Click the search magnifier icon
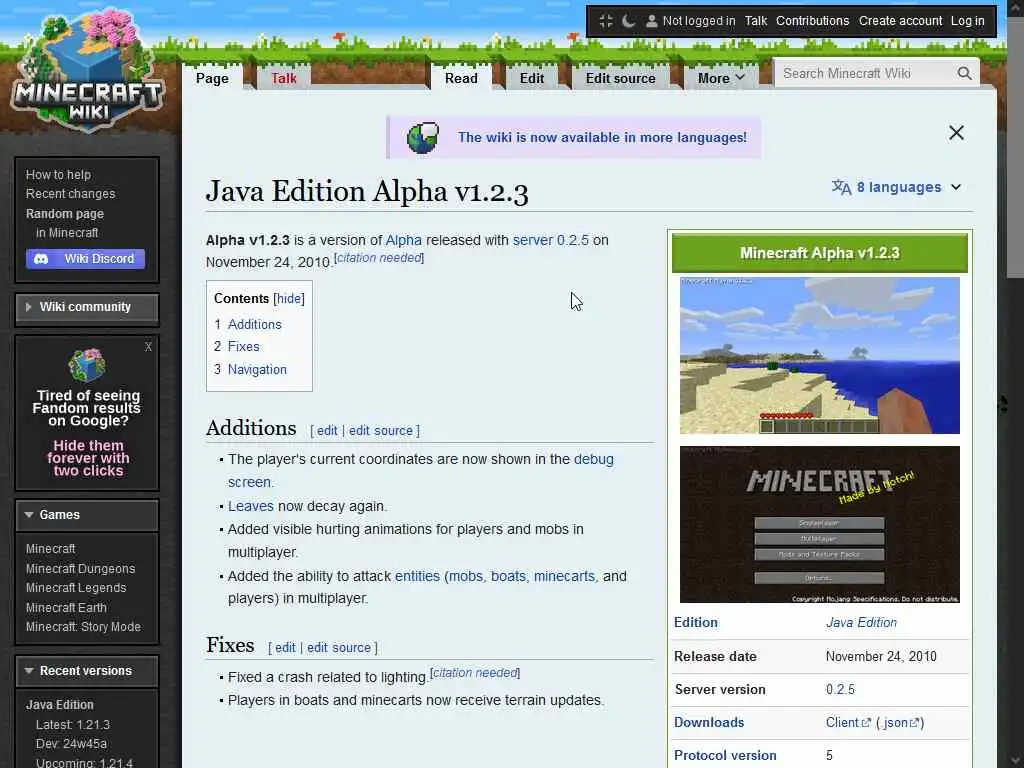 point(965,73)
